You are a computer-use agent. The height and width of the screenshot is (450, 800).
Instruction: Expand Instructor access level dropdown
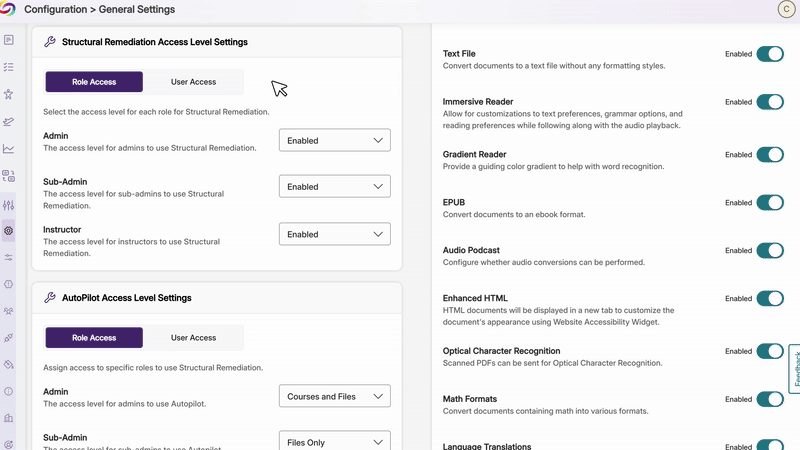(x=334, y=235)
